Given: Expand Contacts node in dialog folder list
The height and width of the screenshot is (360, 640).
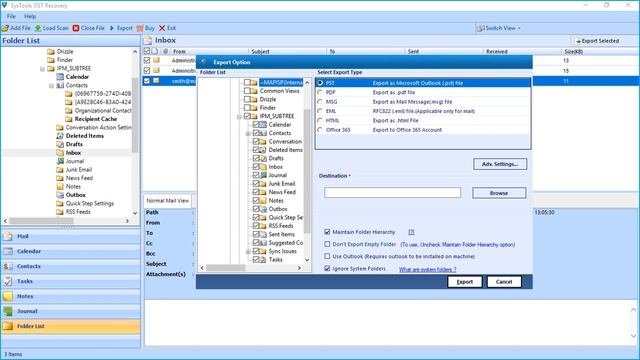Looking at the screenshot, I should (x=248, y=133).
